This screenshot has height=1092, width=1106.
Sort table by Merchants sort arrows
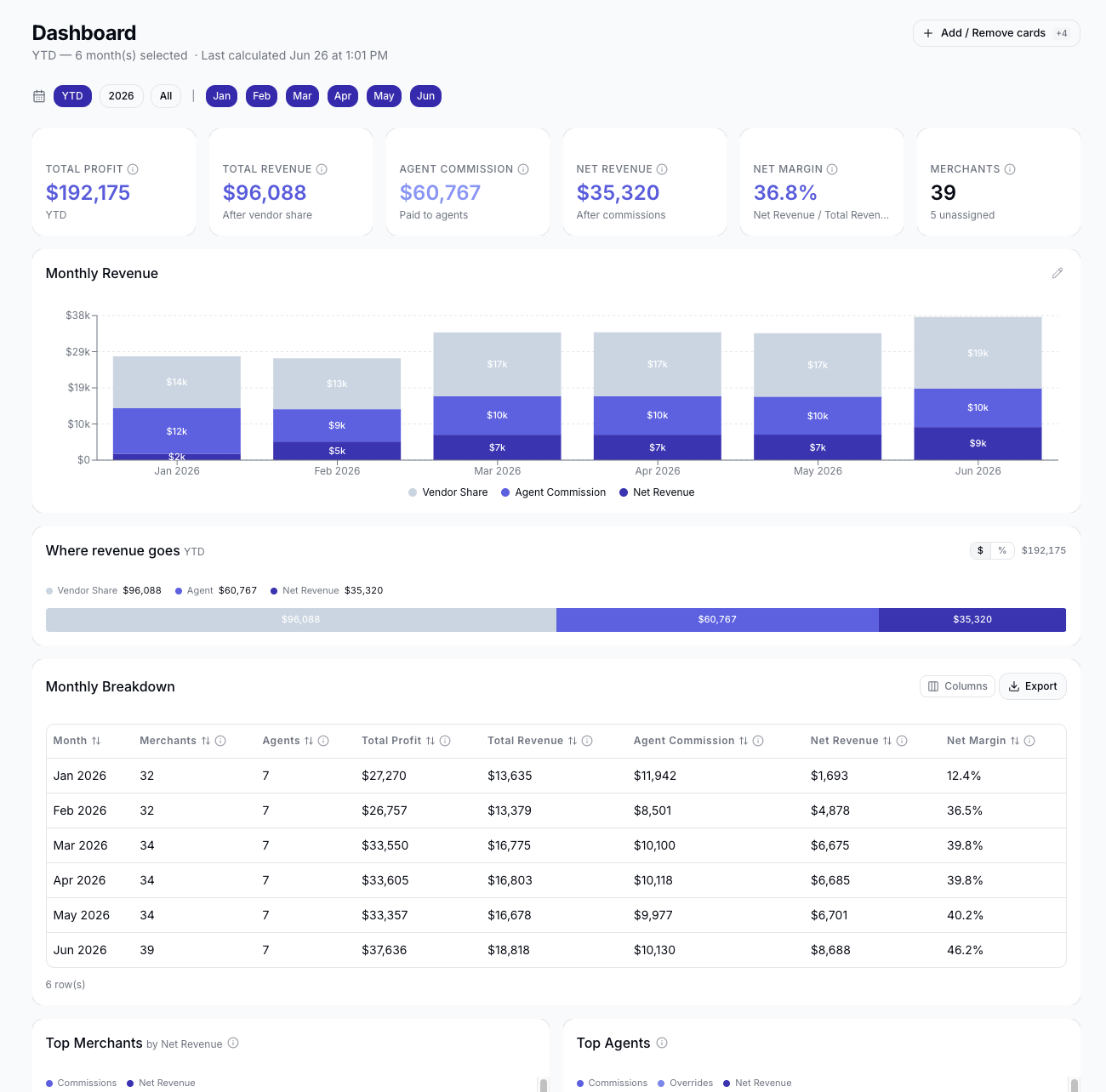206,741
